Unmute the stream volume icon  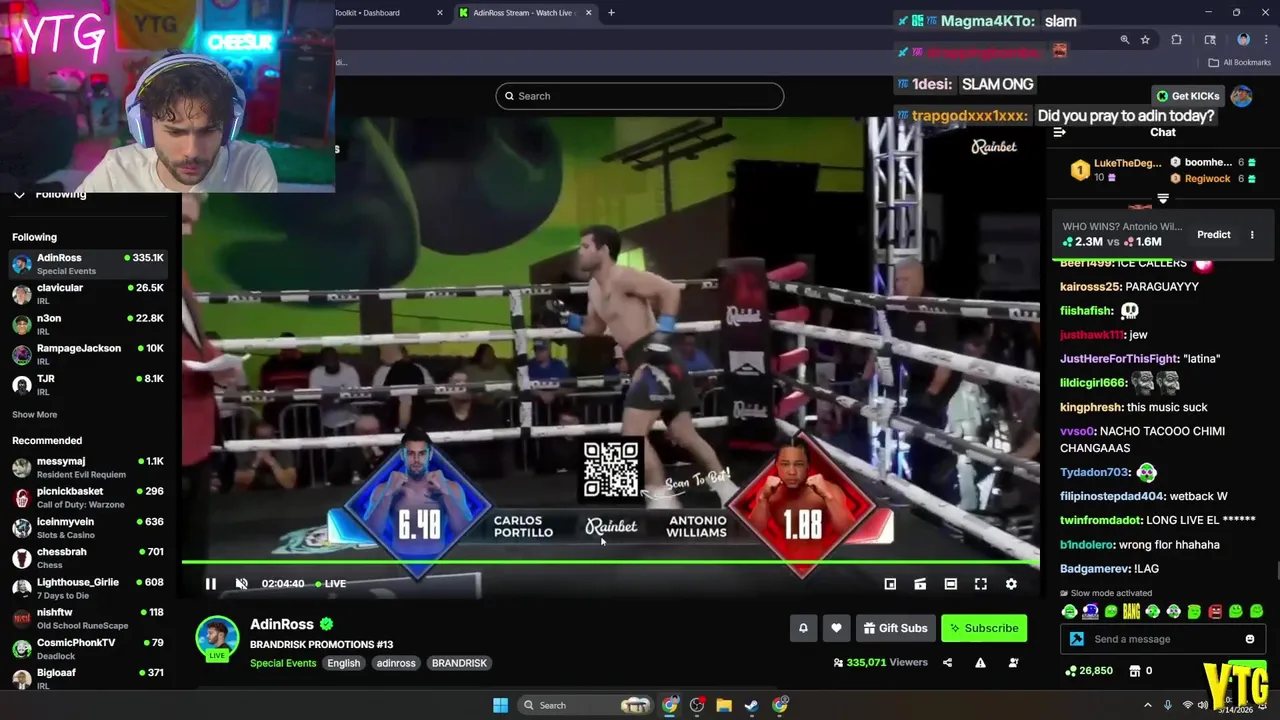click(x=241, y=584)
